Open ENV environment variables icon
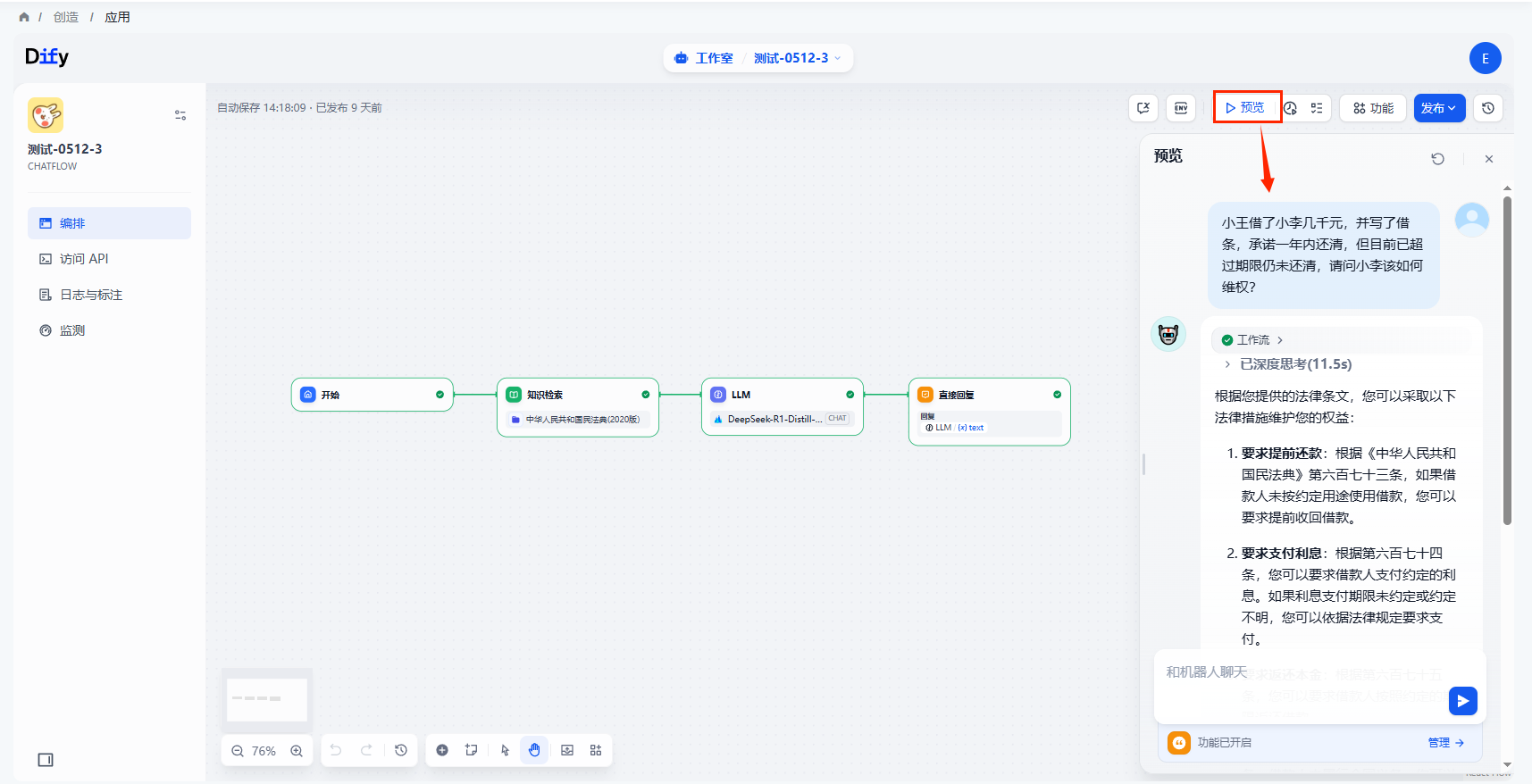This screenshot has height=784, width=1532. tap(1181, 108)
